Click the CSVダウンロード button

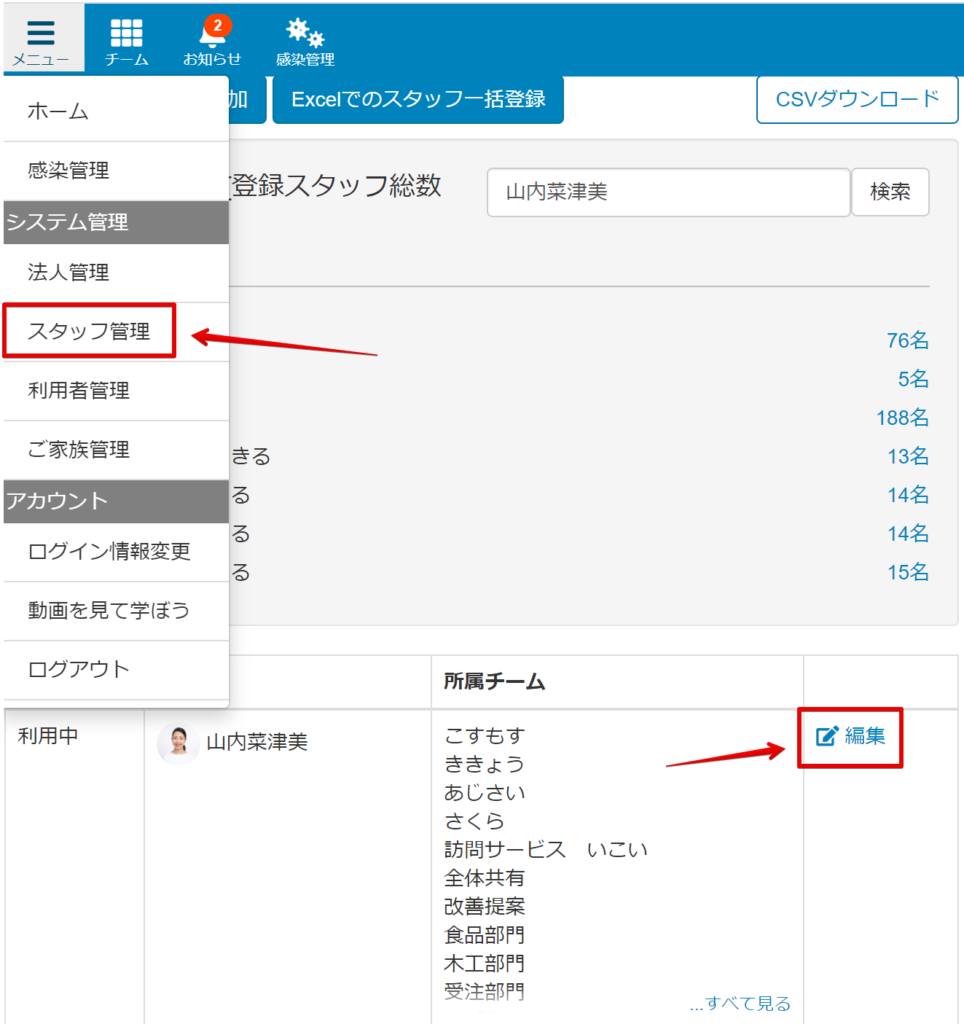(856, 100)
